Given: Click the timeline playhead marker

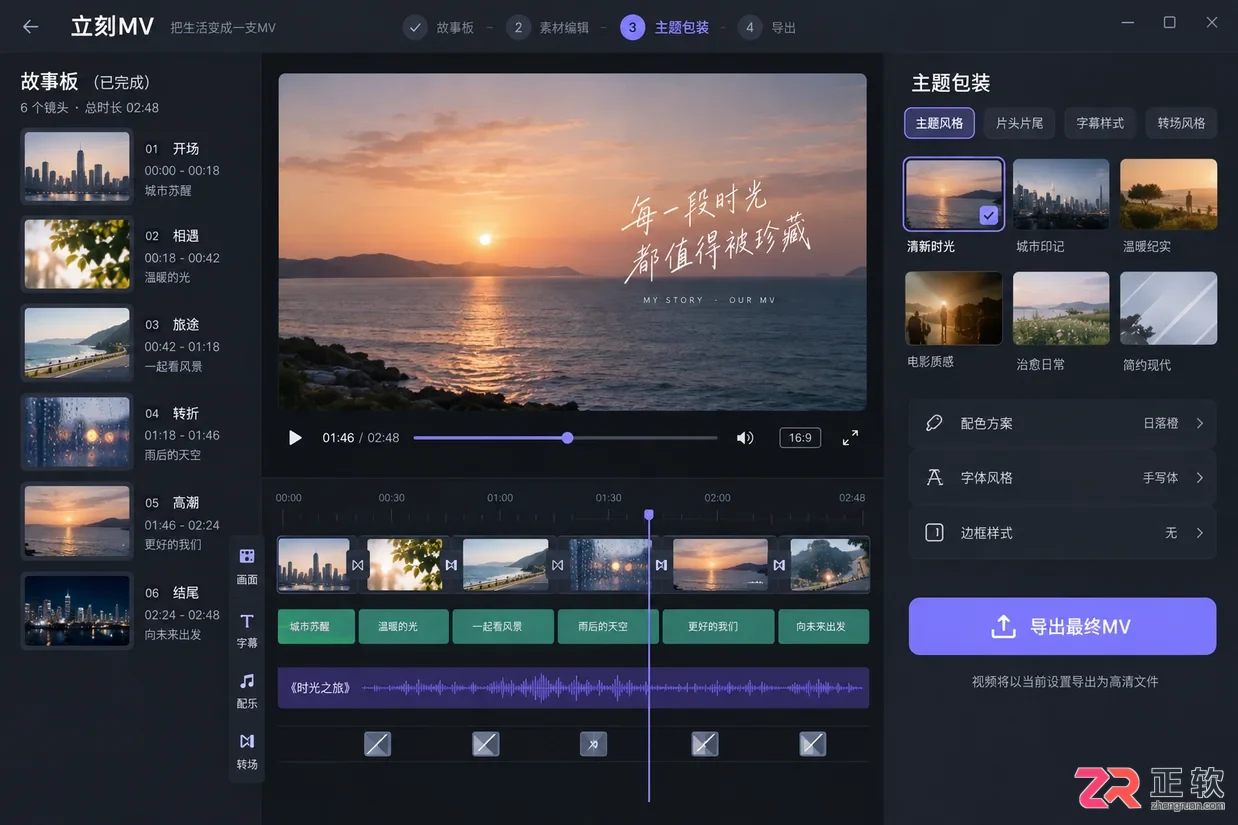Looking at the screenshot, I should [x=649, y=514].
